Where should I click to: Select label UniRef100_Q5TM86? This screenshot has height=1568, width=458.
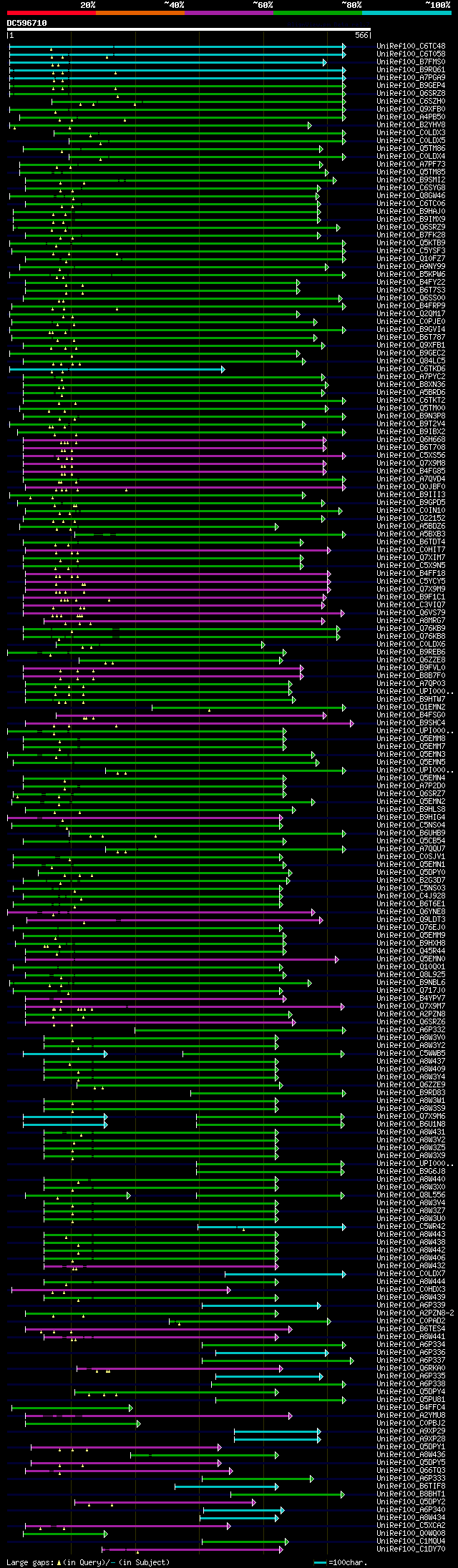click(411, 149)
